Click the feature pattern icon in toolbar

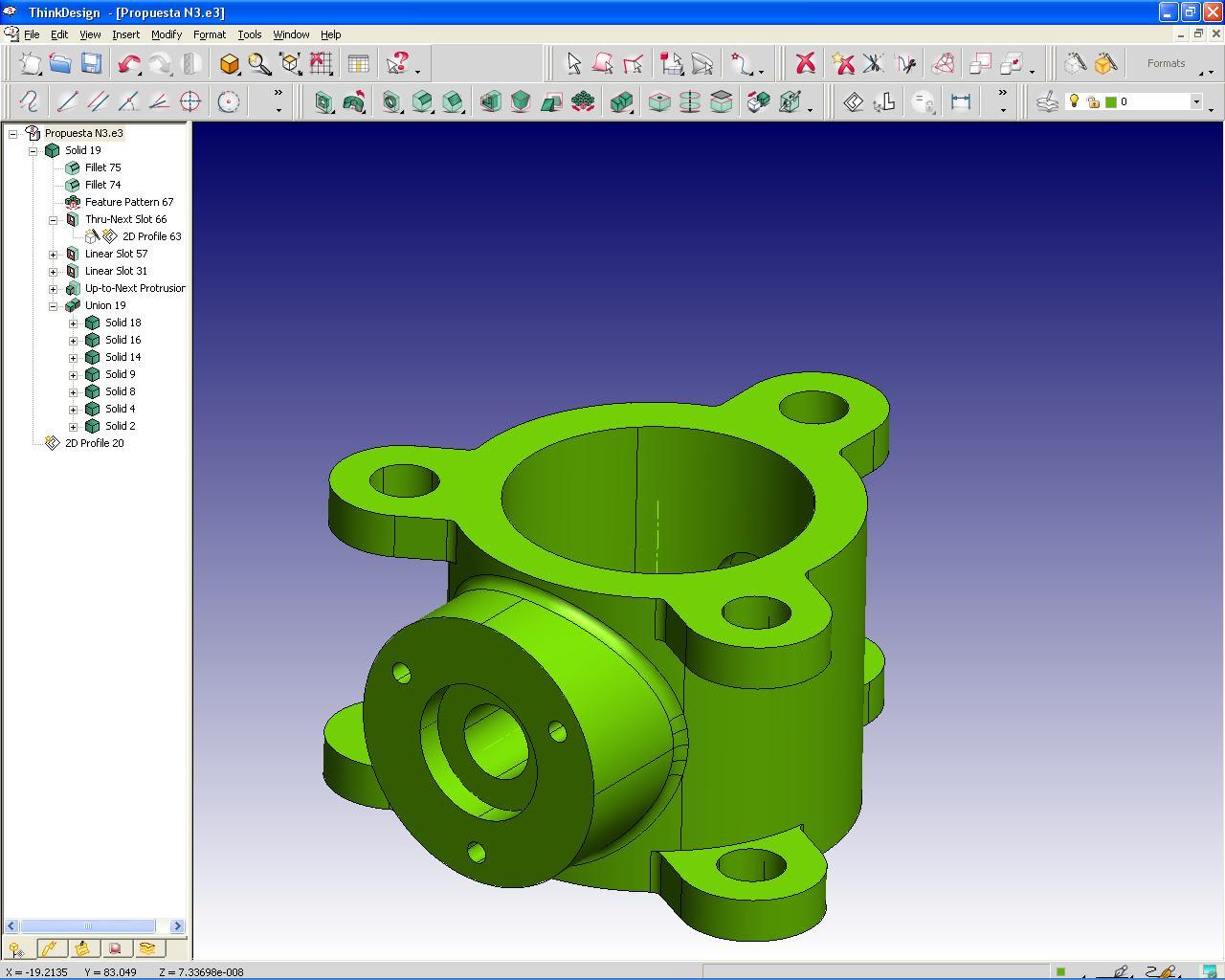coord(582,101)
